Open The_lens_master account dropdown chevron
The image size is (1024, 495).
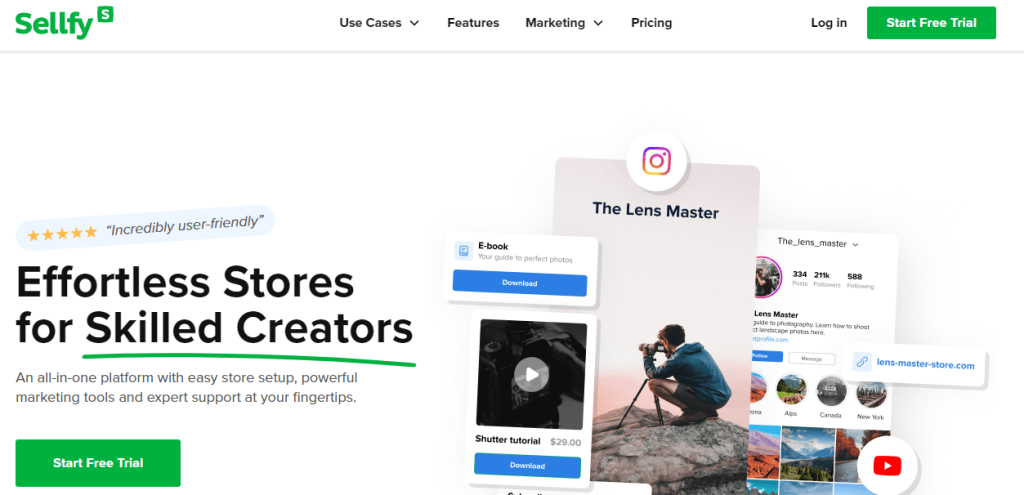pyautogui.click(x=856, y=244)
